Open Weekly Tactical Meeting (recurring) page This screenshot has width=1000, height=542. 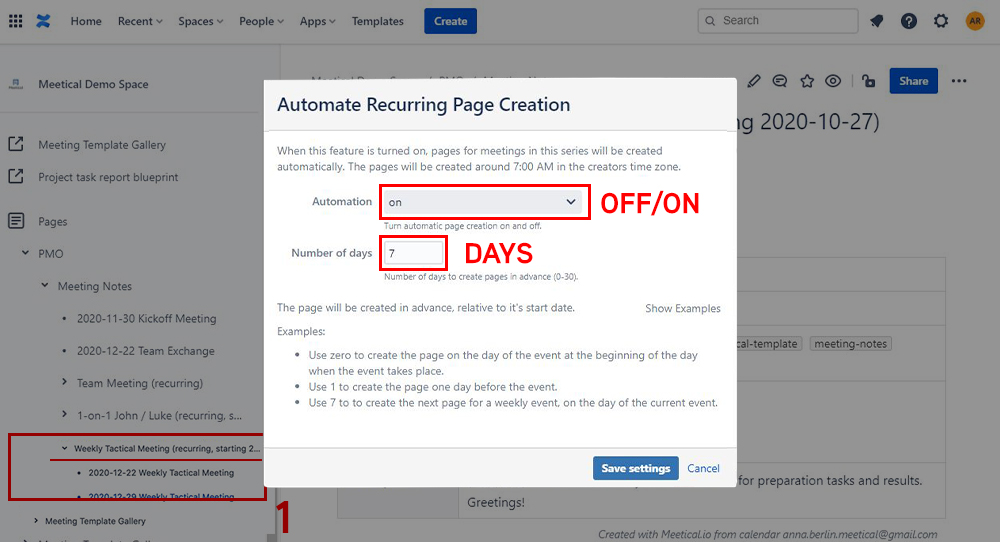(167, 448)
